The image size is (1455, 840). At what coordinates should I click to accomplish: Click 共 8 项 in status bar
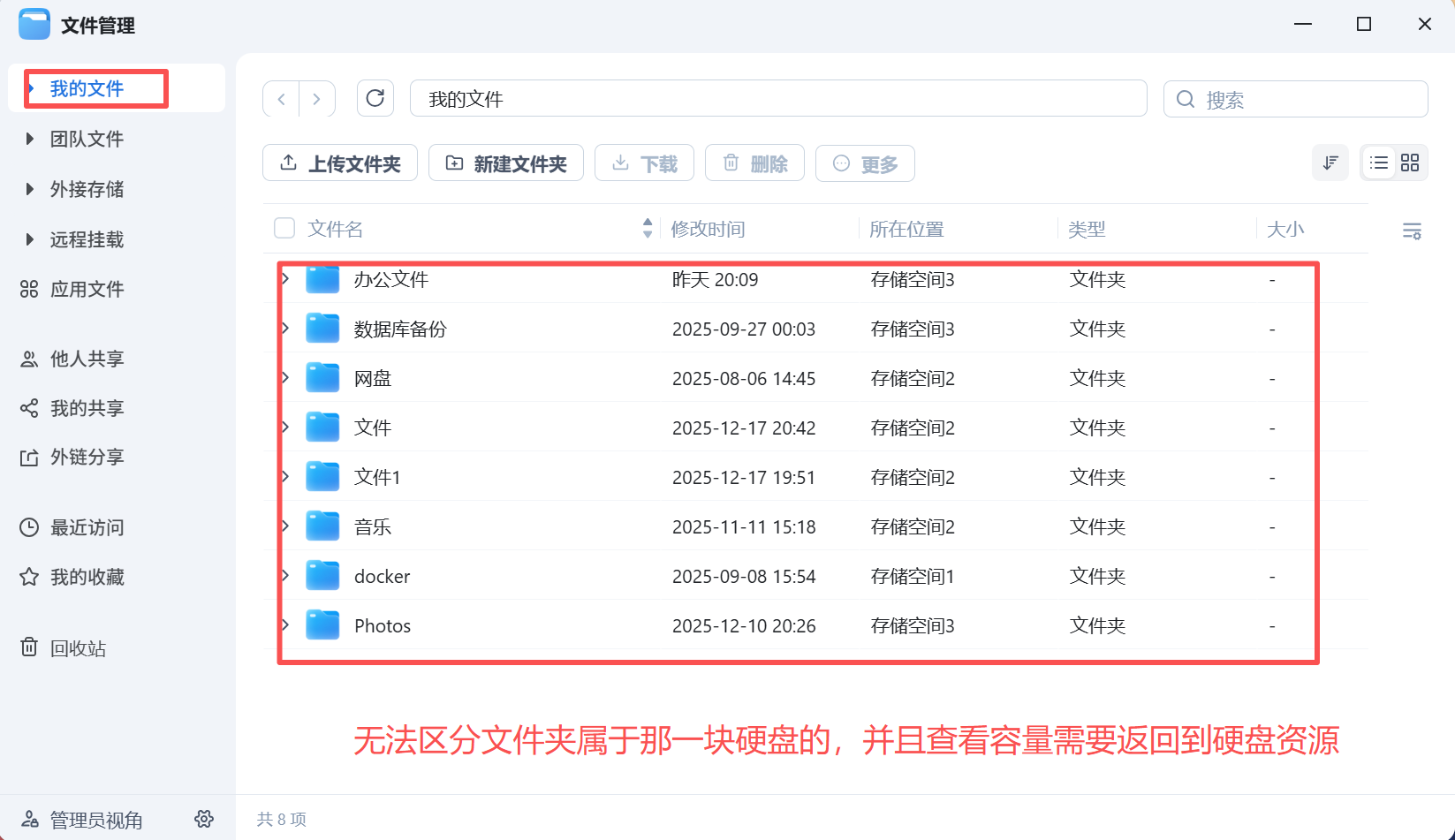click(282, 819)
